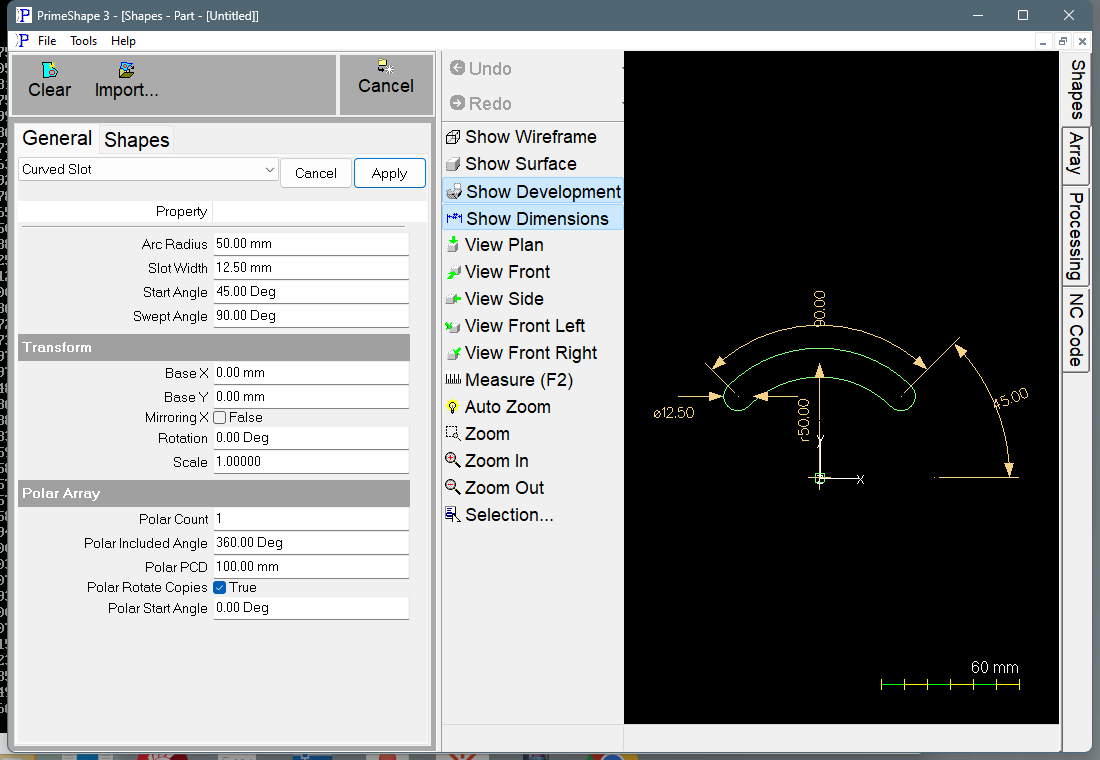
Task: Click the Undo command
Action: coord(481,68)
